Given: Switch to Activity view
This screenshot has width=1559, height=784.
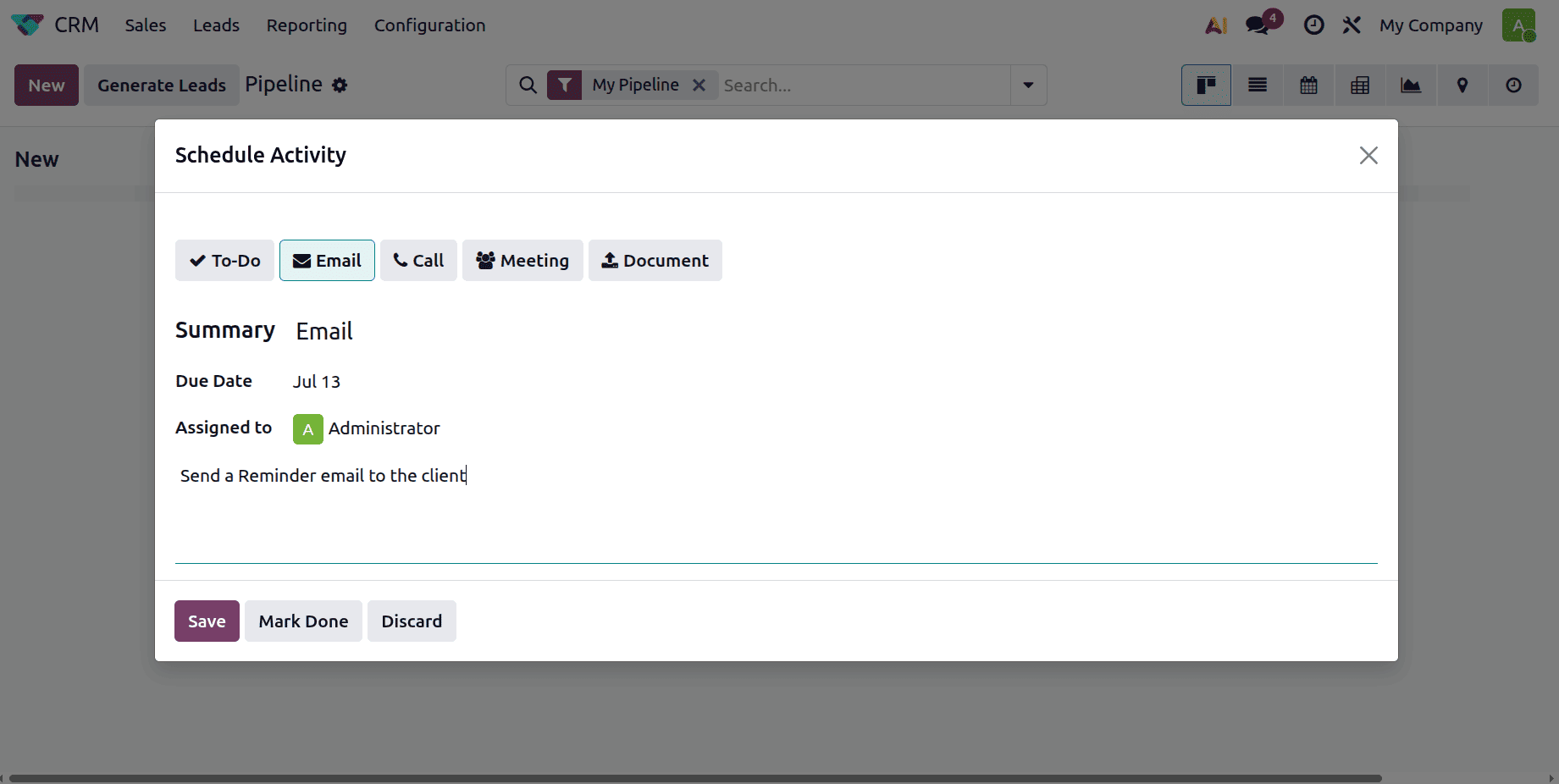Looking at the screenshot, I should [x=1513, y=86].
